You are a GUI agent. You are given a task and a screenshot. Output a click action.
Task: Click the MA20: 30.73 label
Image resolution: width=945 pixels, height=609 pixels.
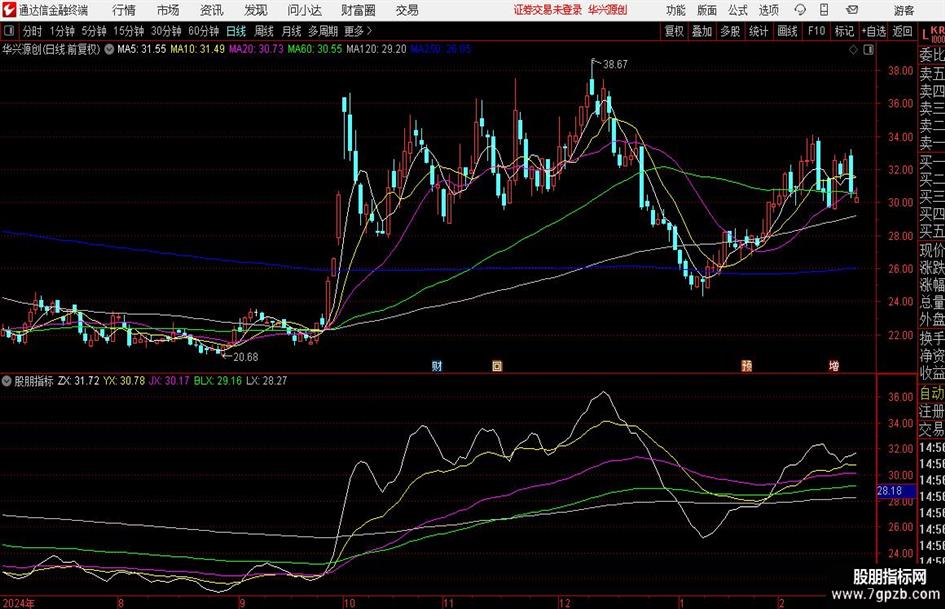256,49
